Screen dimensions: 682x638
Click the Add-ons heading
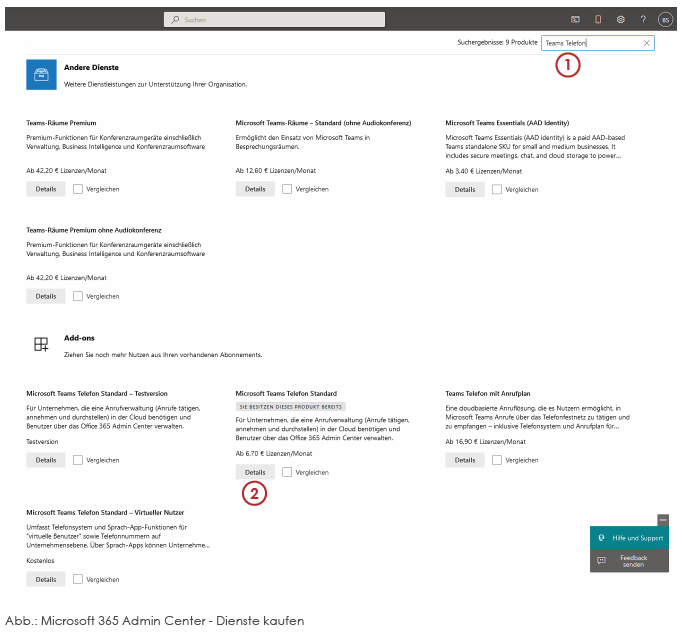pos(79,338)
